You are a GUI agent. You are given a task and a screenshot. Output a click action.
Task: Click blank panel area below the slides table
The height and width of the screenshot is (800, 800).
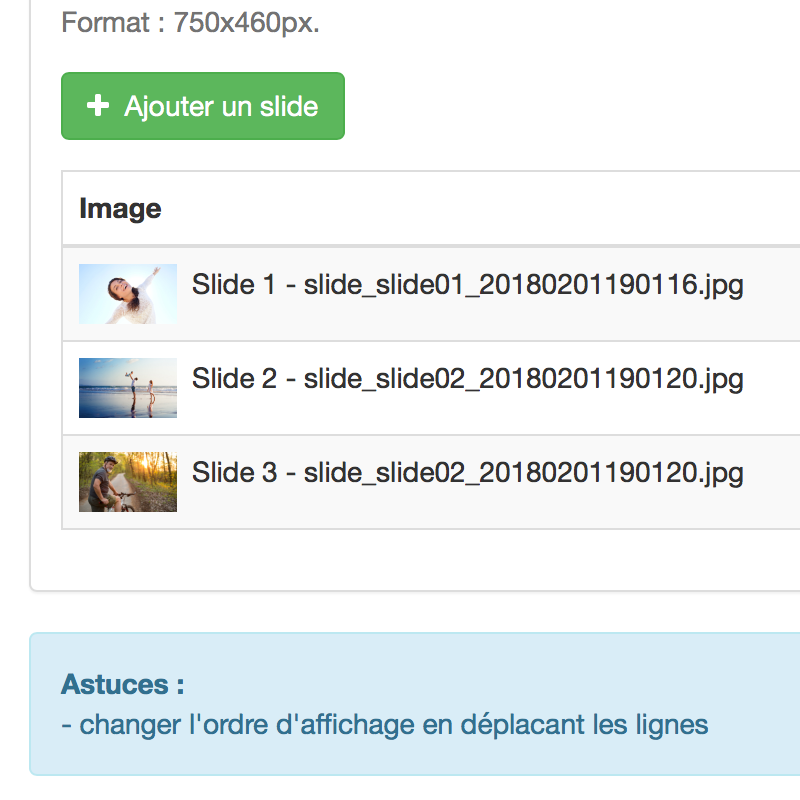(408, 560)
